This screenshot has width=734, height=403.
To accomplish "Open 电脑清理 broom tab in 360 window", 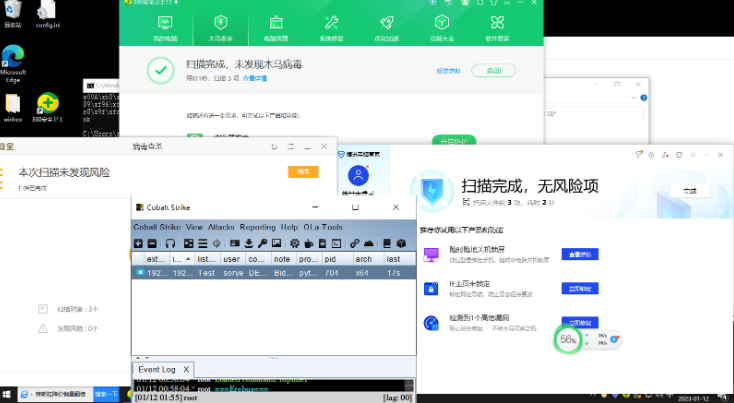I will point(276,28).
